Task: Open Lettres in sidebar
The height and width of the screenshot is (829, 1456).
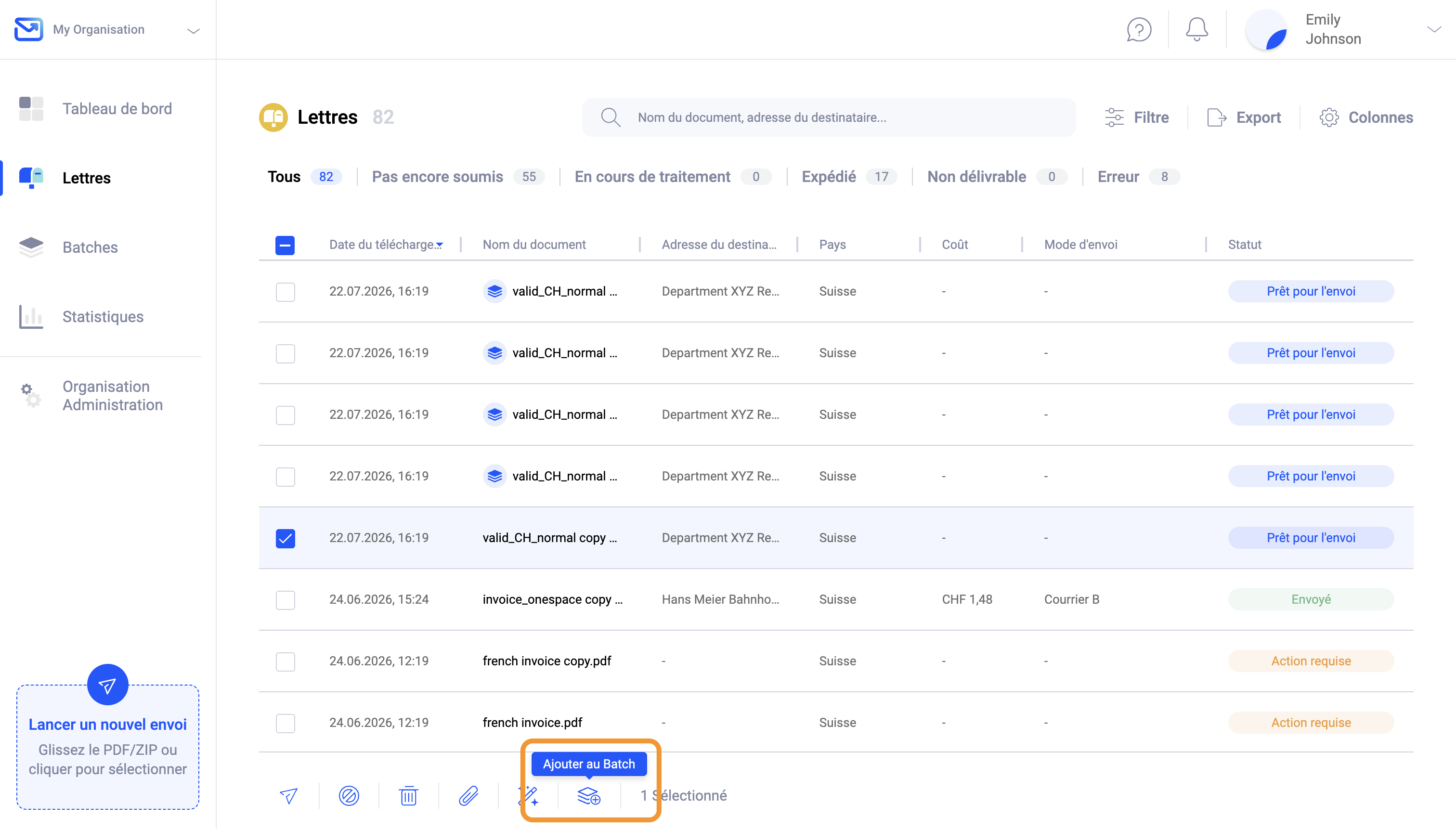Action: tap(65, 178)
